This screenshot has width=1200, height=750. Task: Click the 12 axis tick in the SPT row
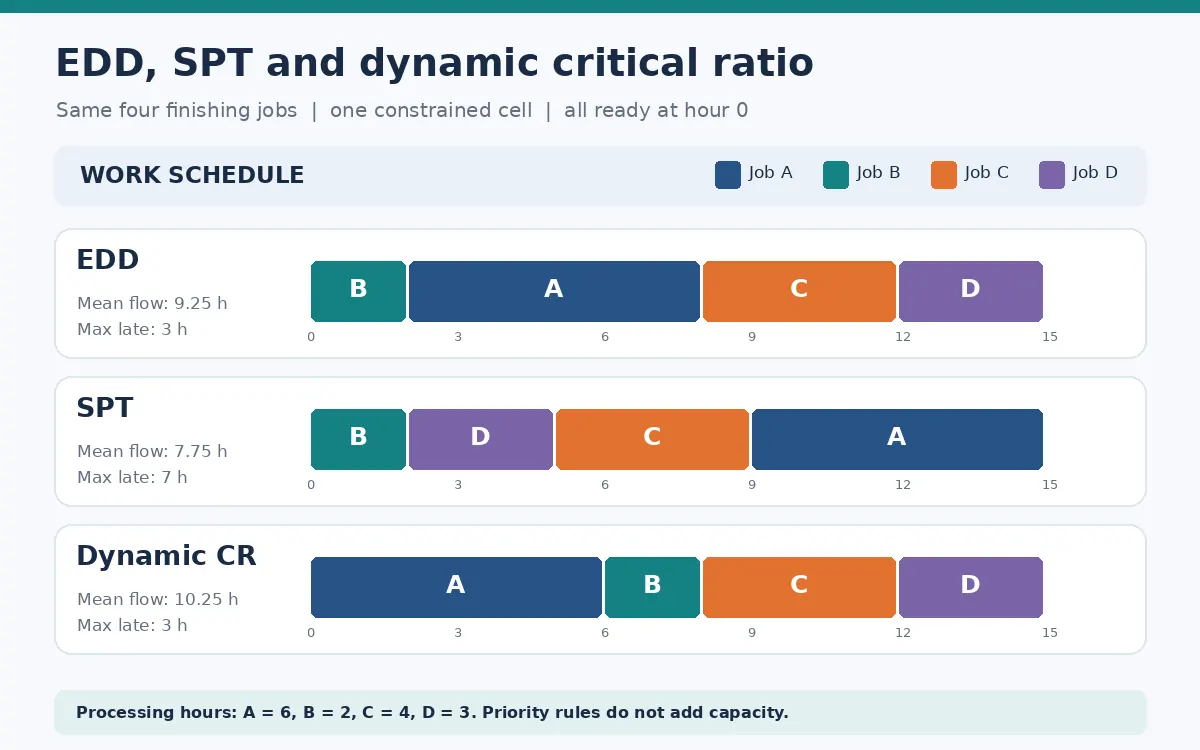tap(903, 485)
